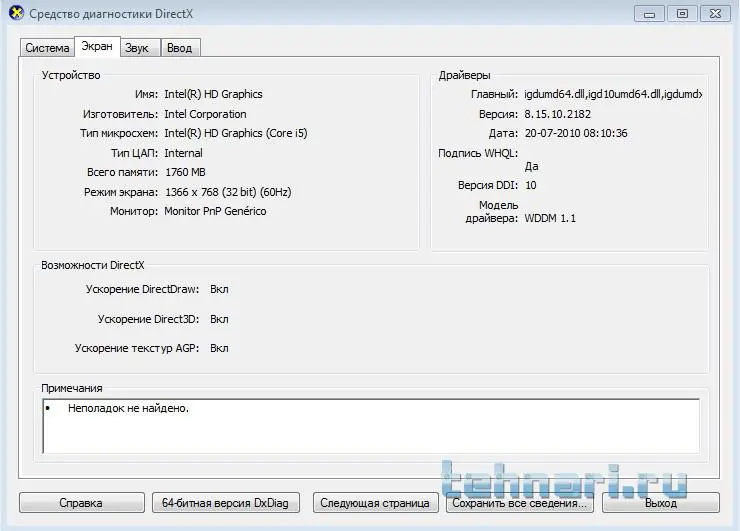Viewport: 740px width, 531px height.
Task: Click driver version 8.15.10.2182
Action: coord(557,114)
